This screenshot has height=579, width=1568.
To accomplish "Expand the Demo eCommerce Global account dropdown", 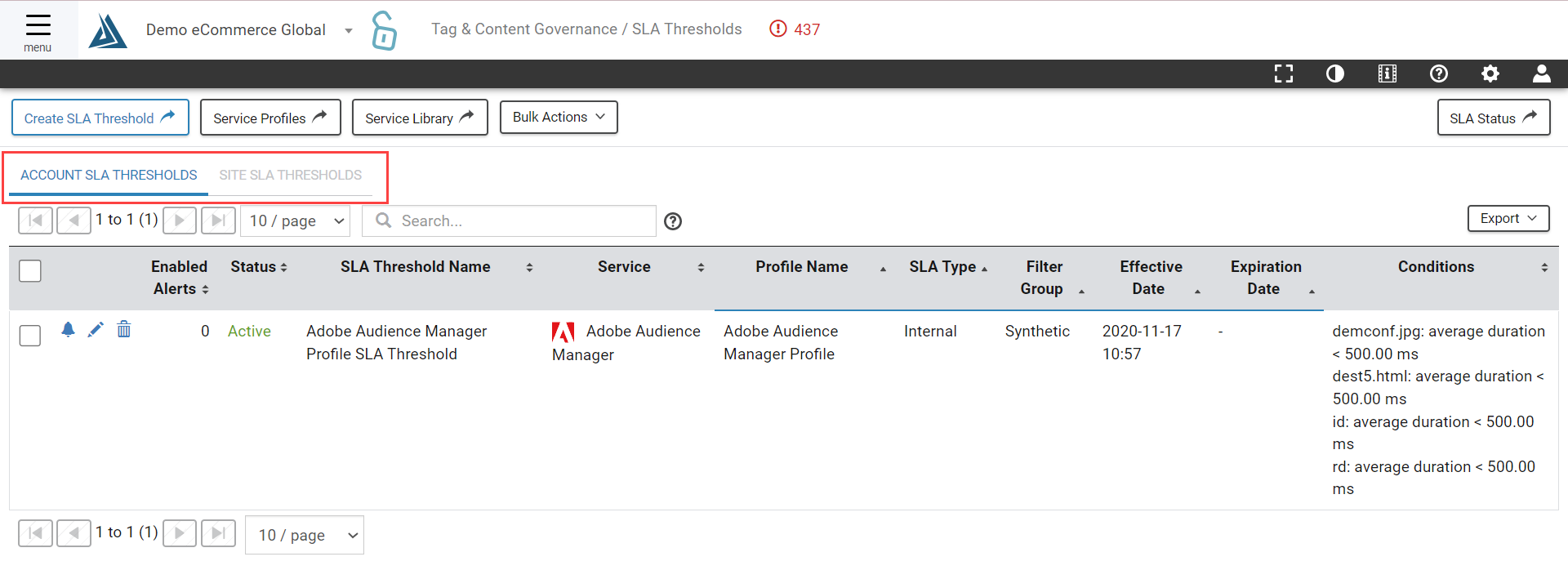I will coord(349,31).
